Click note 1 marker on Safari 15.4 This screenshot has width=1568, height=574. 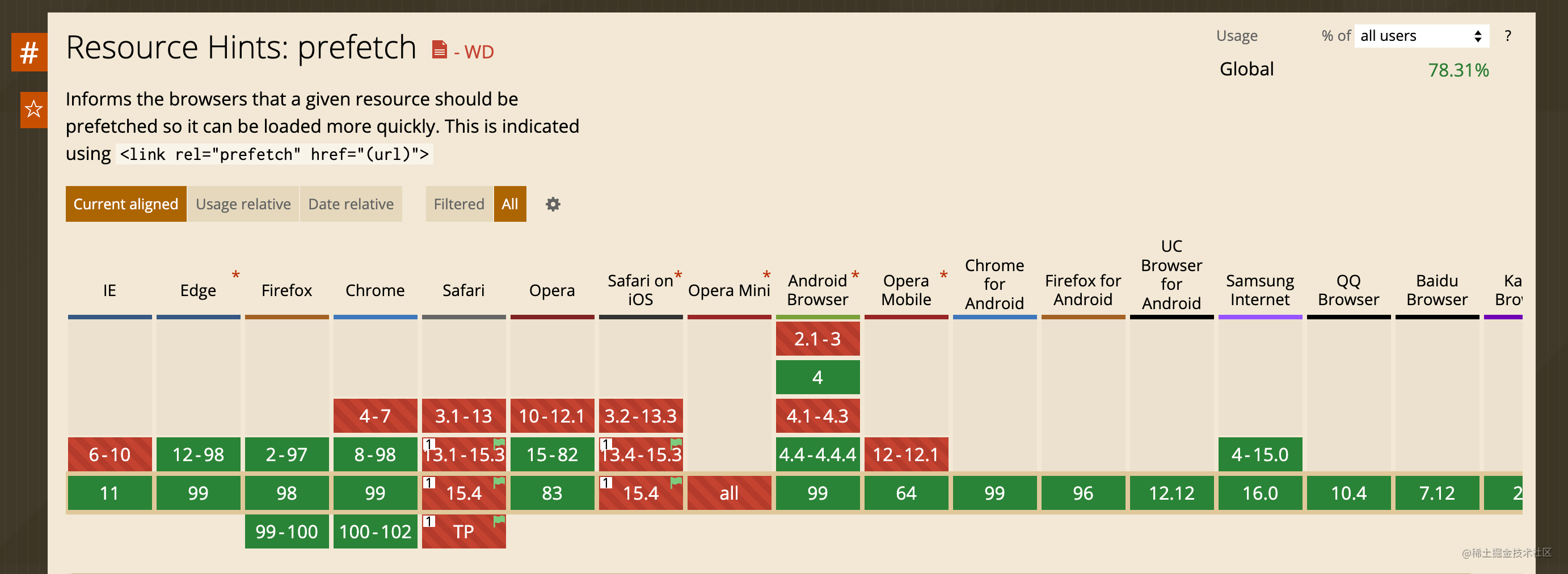click(x=429, y=483)
